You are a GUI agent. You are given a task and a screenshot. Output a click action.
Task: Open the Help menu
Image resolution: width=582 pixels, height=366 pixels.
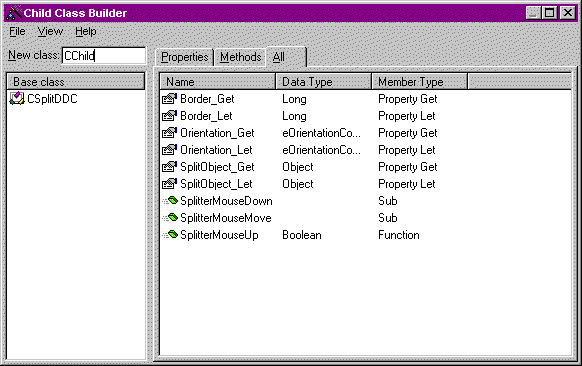coord(86,32)
